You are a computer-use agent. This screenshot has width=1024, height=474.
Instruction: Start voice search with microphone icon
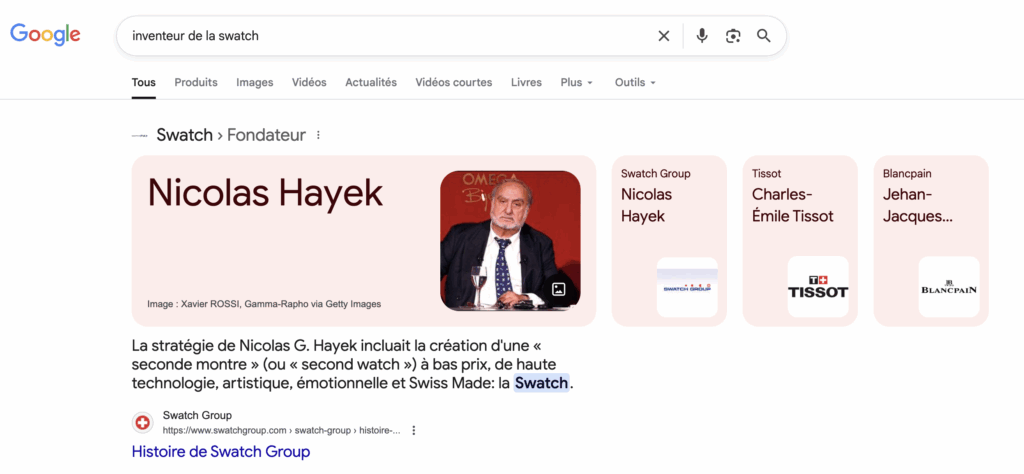tap(702, 36)
